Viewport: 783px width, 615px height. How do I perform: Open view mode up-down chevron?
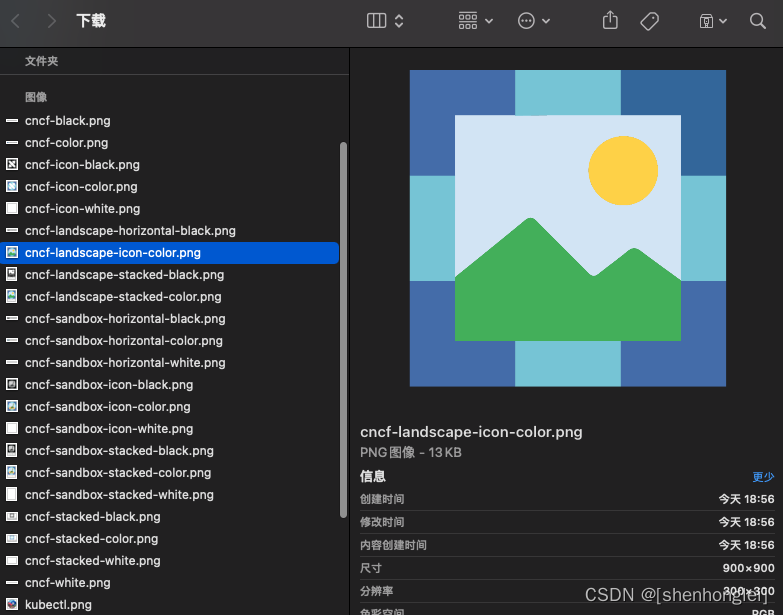pos(398,21)
